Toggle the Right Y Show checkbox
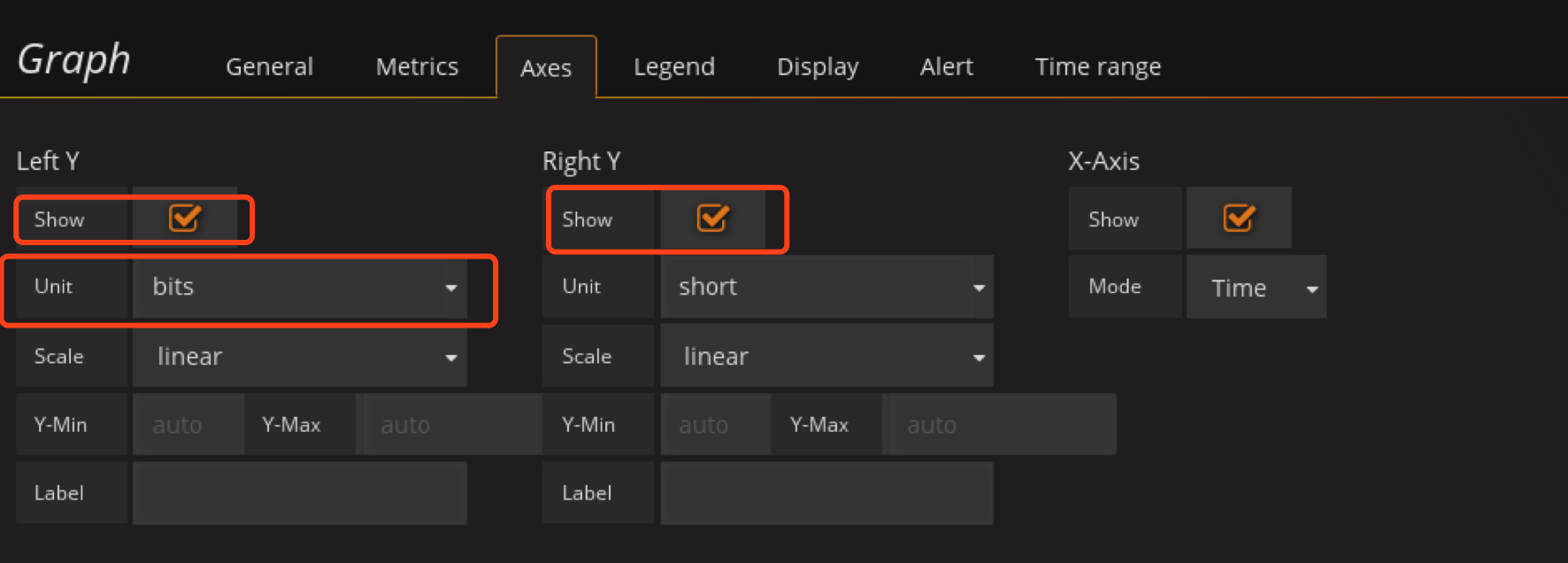 pyautogui.click(x=712, y=218)
